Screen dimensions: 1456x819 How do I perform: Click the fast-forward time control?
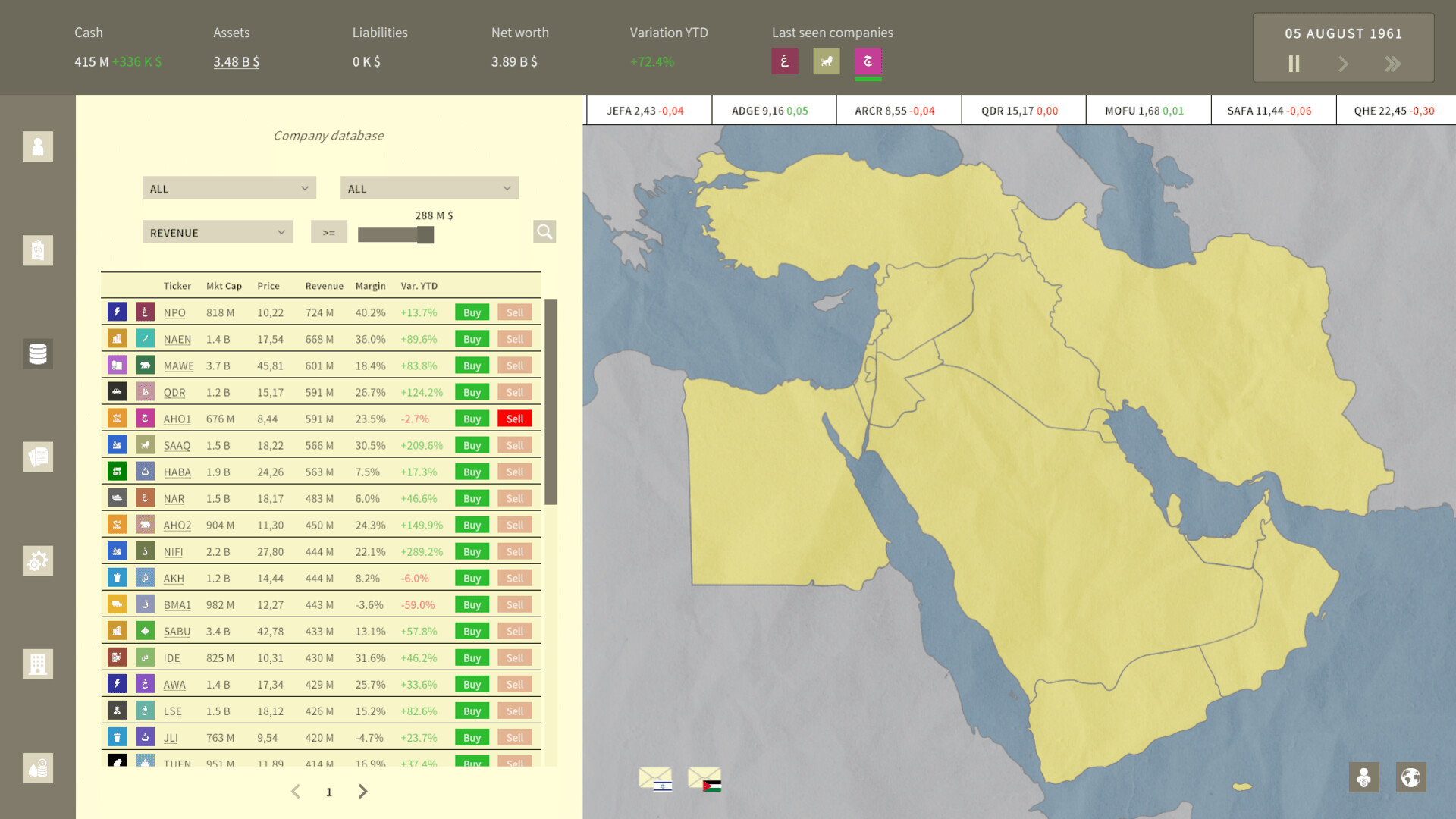coord(1393,64)
